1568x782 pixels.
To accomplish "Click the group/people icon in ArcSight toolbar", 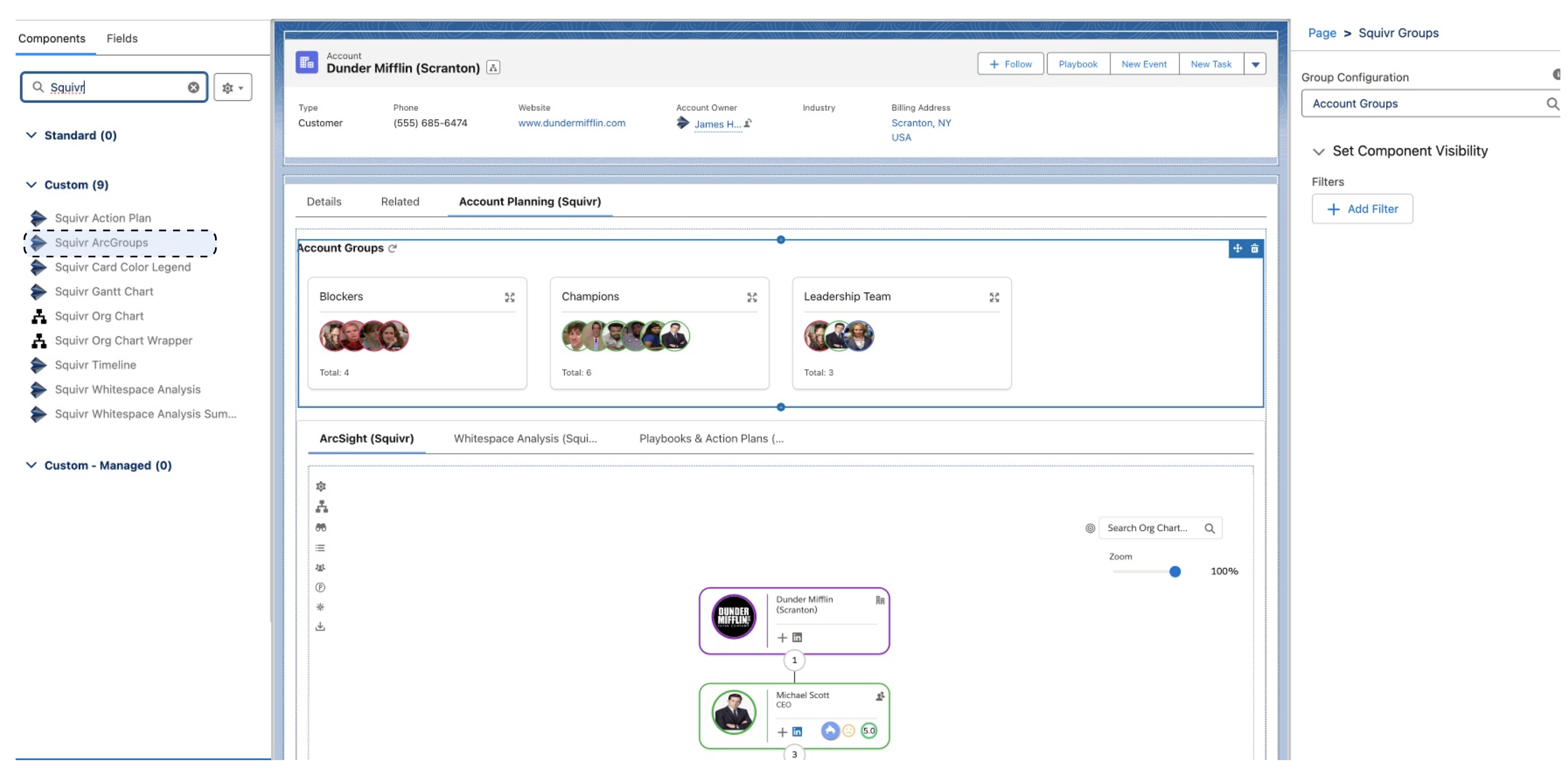I will pos(320,568).
